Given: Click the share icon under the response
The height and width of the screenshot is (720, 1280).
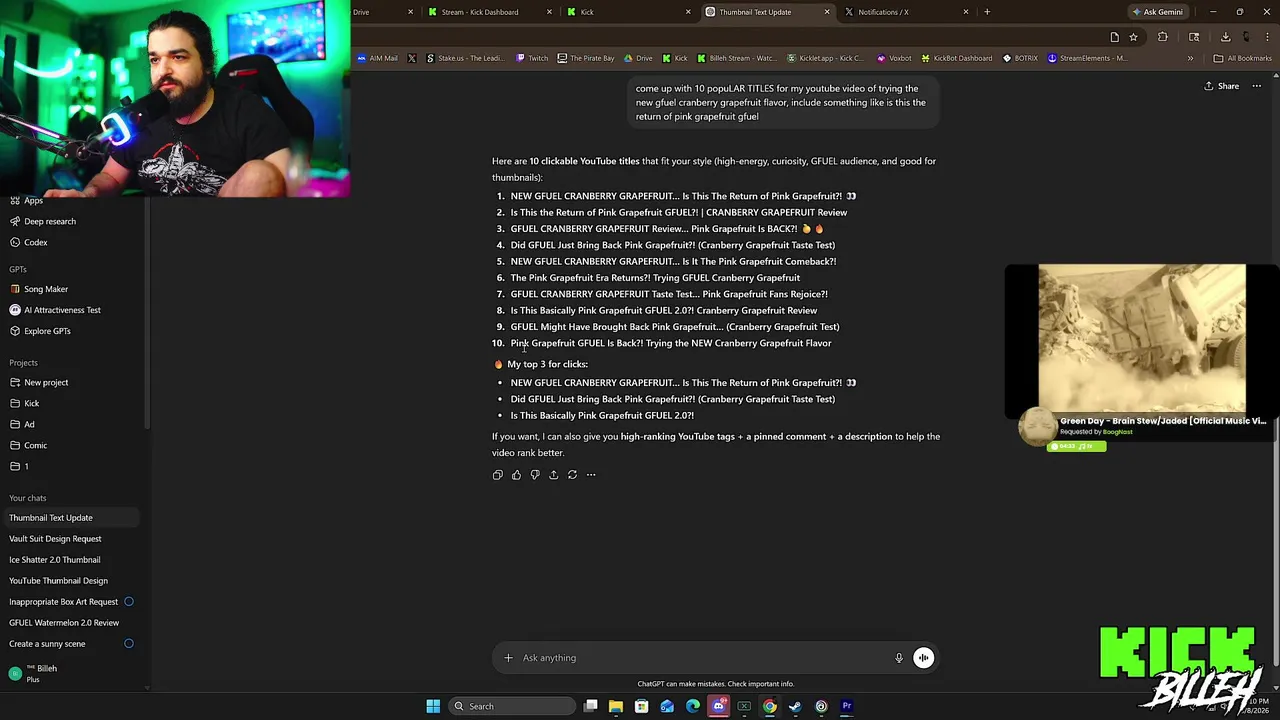Looking at the screenshot, I should click(553, 475).
